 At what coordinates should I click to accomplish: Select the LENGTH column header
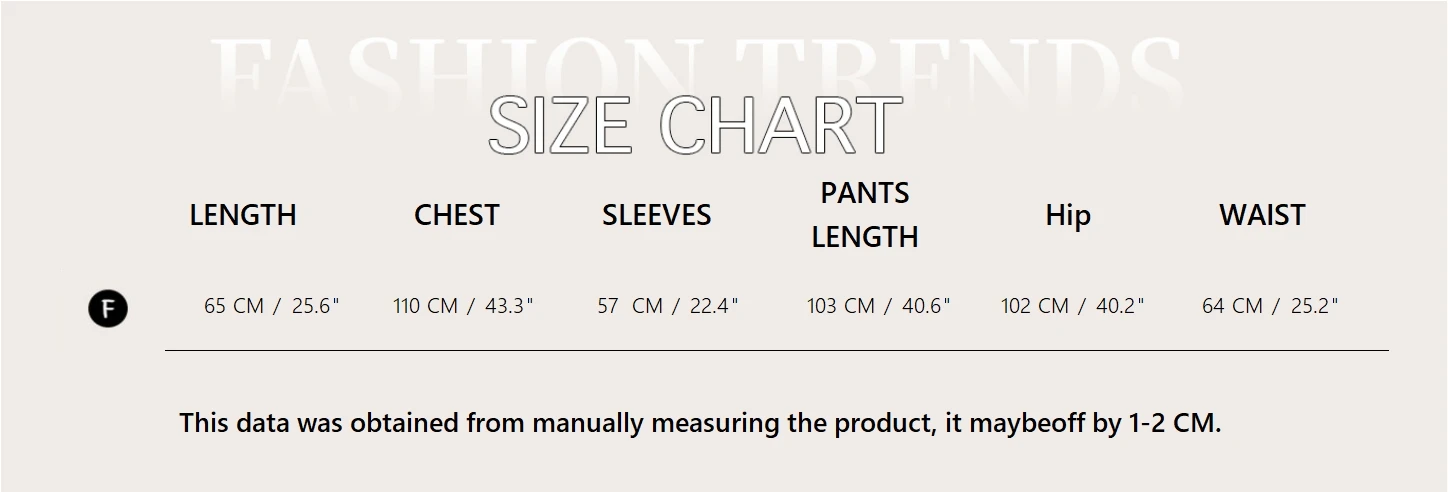(243, 215)
